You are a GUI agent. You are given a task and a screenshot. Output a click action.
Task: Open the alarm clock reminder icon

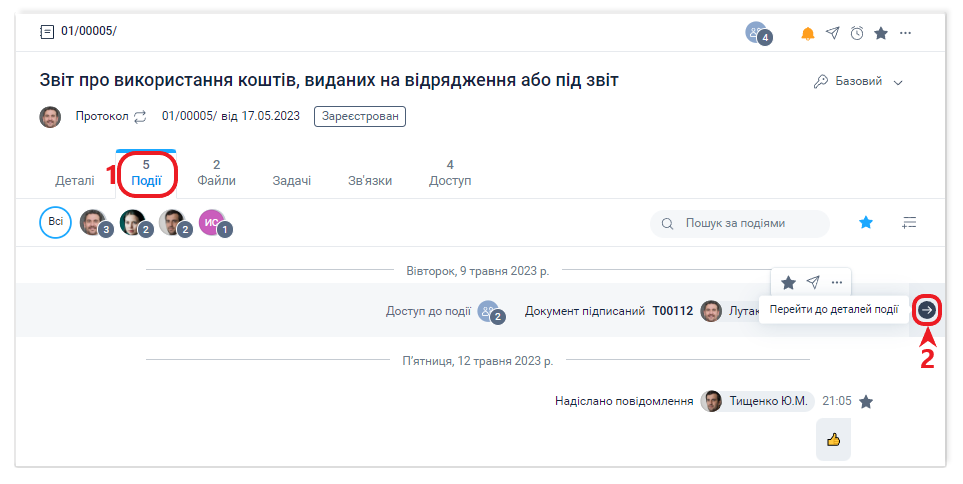(x=857, y=33)
